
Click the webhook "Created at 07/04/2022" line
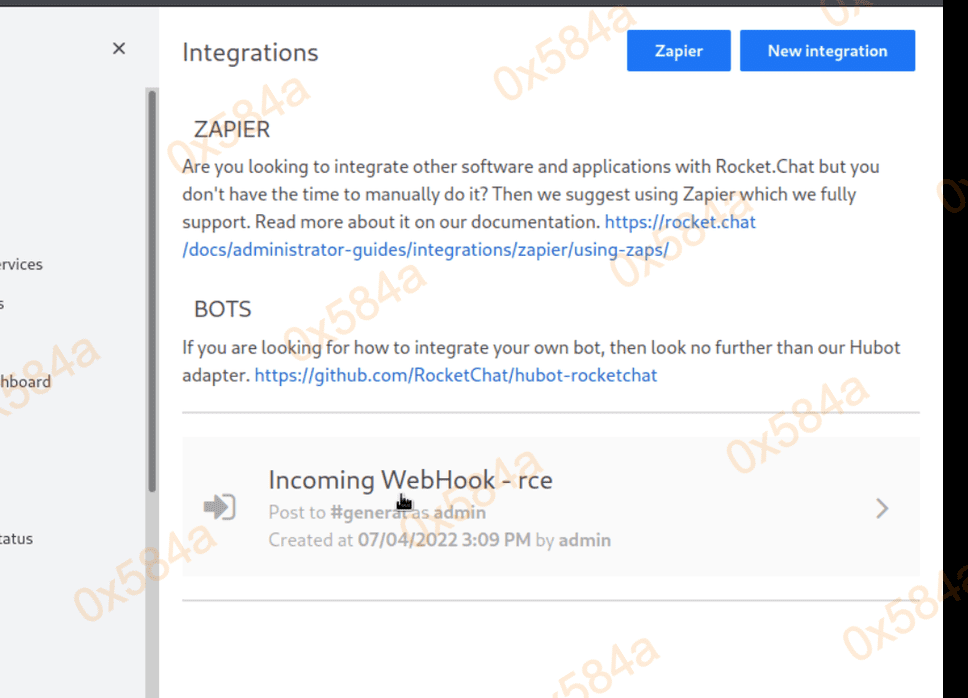point(439,541)
